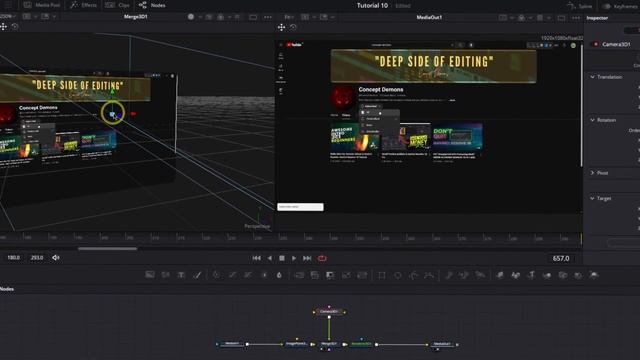Viewport: 640px width, 360px height.
Task: Add a Merge node from the toolbar
Action: coord(299,275)
